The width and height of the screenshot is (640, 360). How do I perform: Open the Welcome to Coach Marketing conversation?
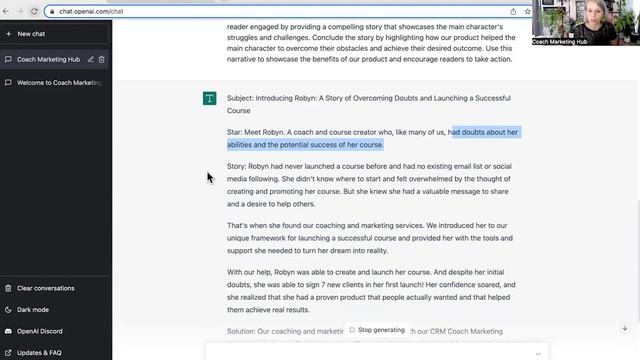pos(55,83)
